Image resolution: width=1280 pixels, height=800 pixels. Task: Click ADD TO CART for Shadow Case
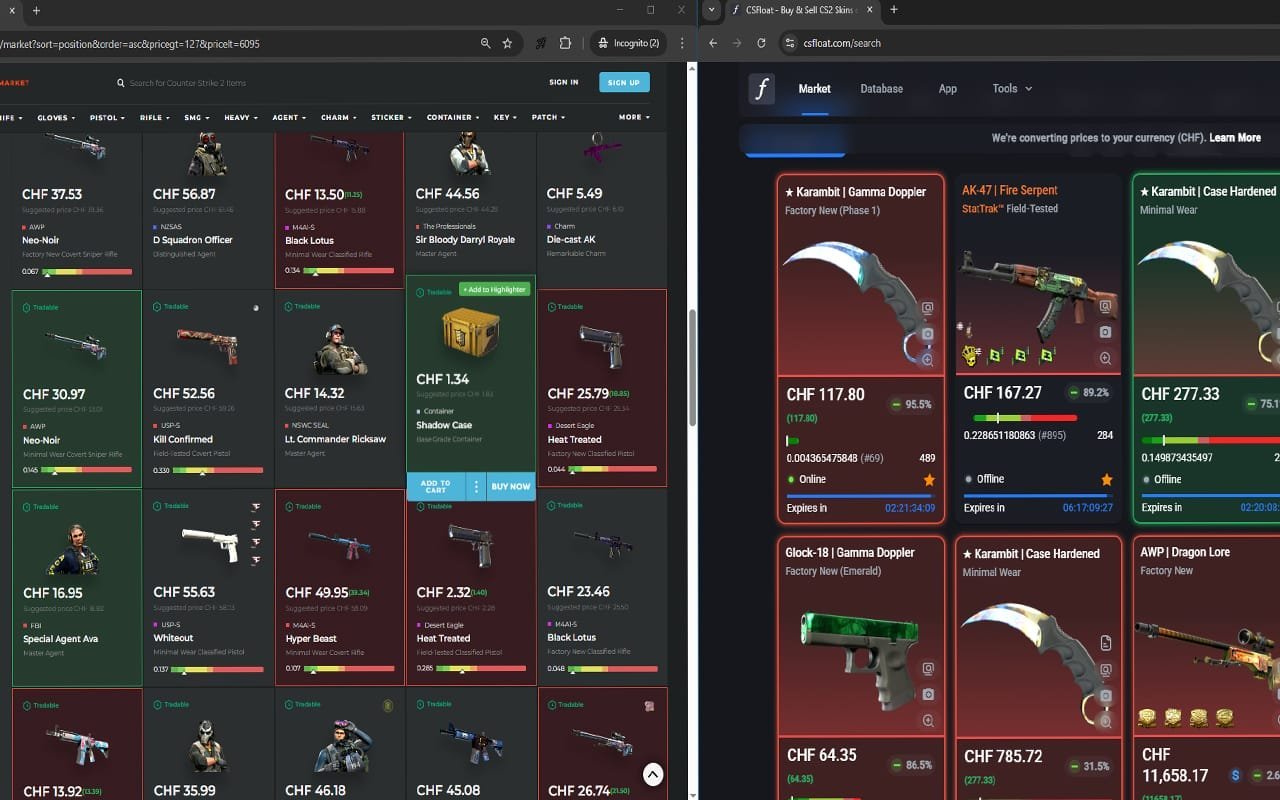tap(436, 486)
